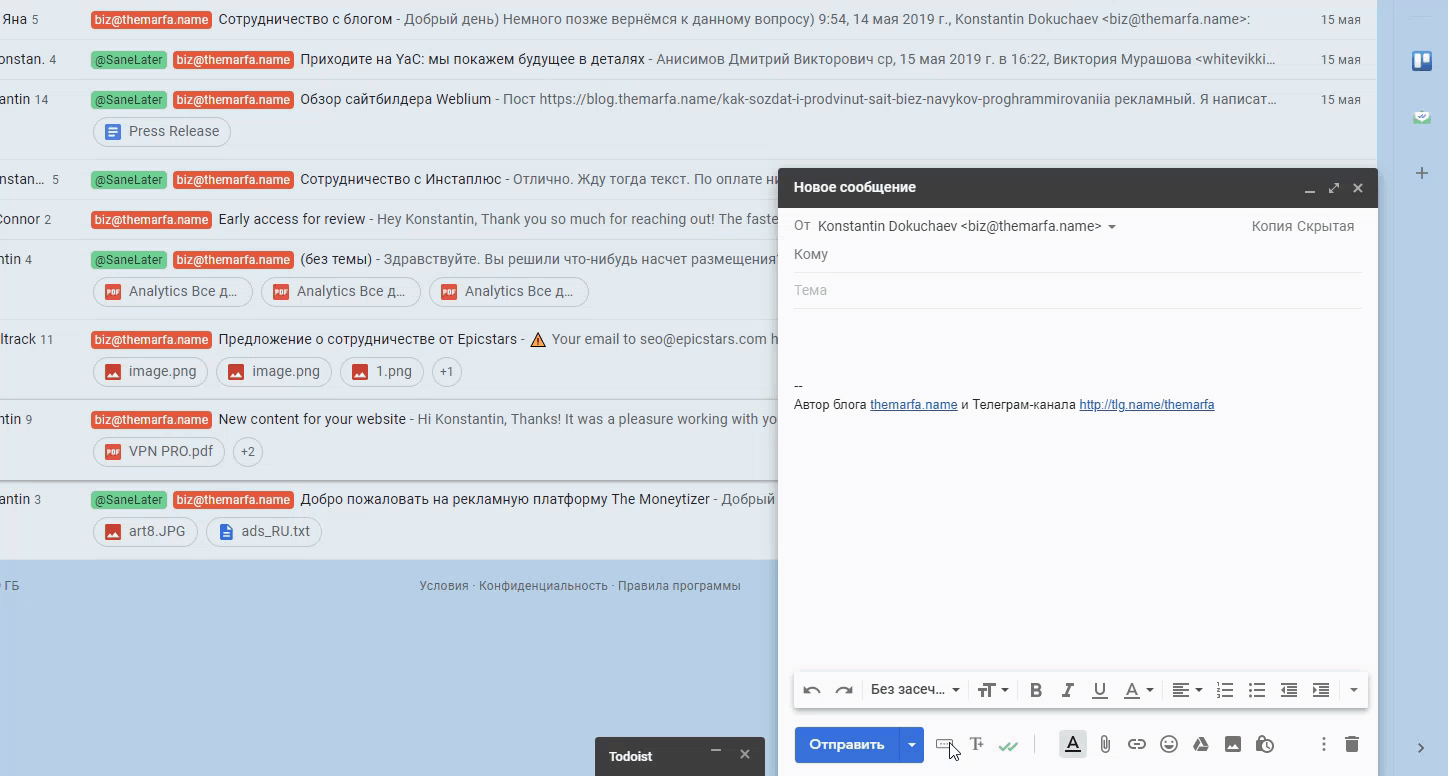The width and height of the screenshot is (1448, 776).
Task: Open the text alignment dropdown
Action: click(x=1187, y=690)
